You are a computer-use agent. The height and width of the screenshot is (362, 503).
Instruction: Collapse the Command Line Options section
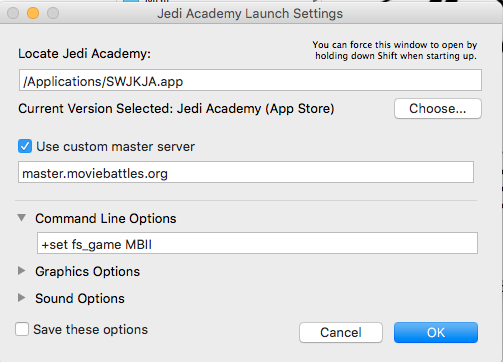click(x=22, y=218)
